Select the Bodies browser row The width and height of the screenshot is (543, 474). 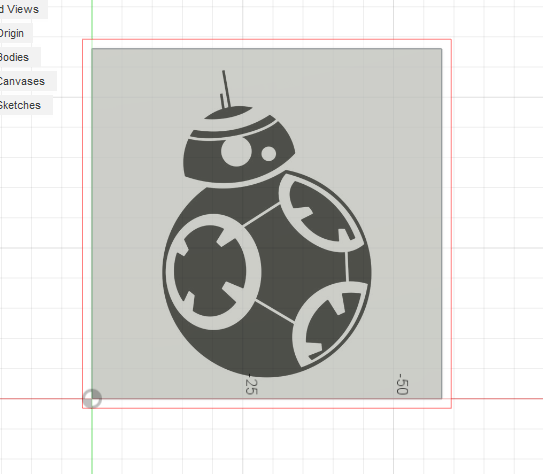tap(20, 57)
